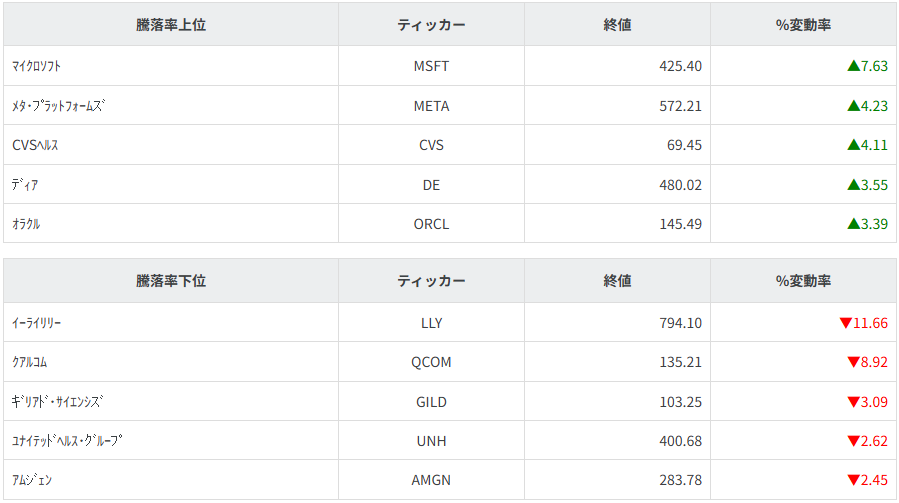The height and width of the screenshot is (503, 899).
Task: Click the green up arrow beside 3.39
Action: coord(853,224)
